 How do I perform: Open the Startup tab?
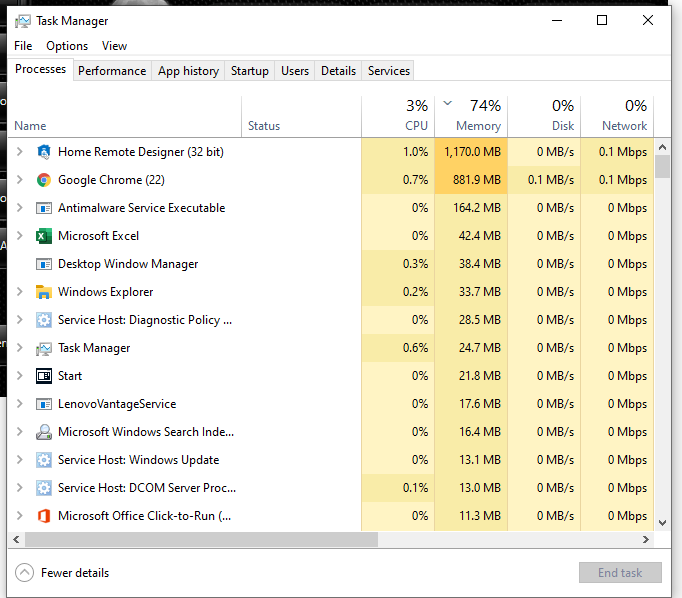(250, 70)
